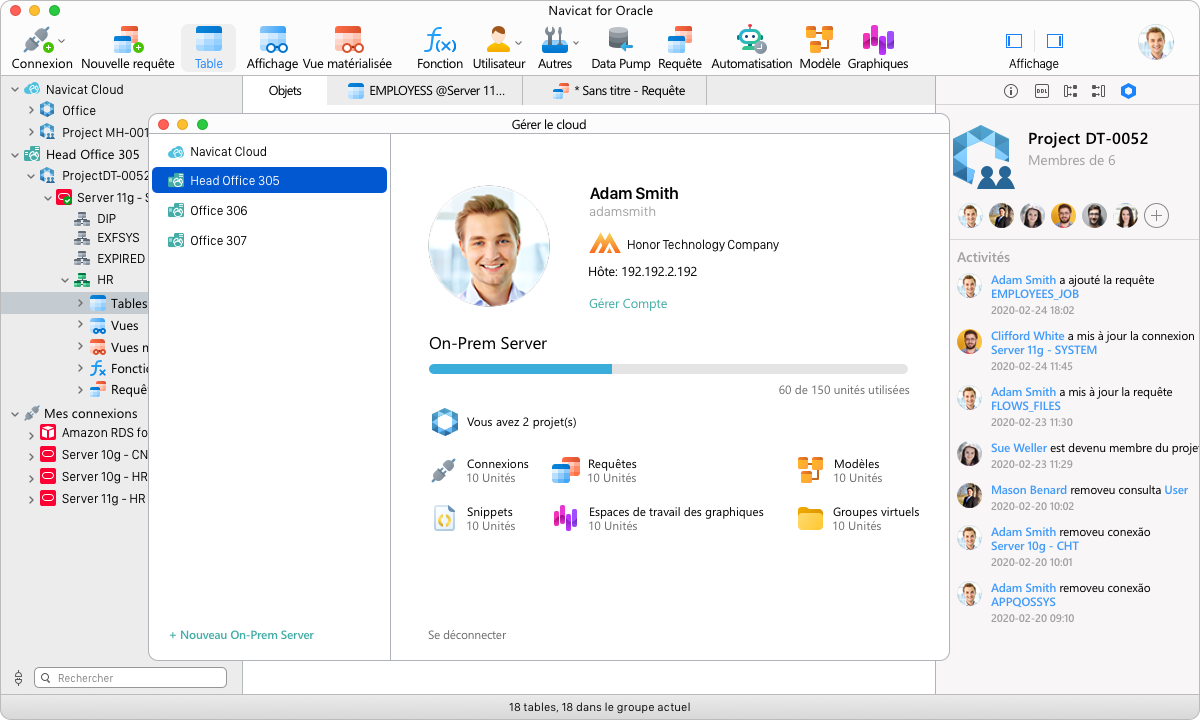Open Vue matérialisée in the toolbar
The width and height of the screenshot is (1200, 720).
tap(347, 48)
